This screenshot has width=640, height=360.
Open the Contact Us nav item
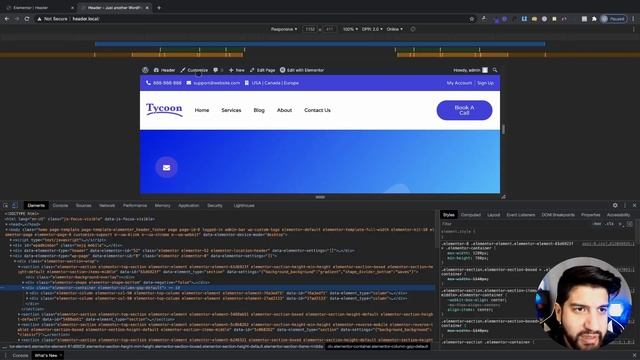point(317,110)
